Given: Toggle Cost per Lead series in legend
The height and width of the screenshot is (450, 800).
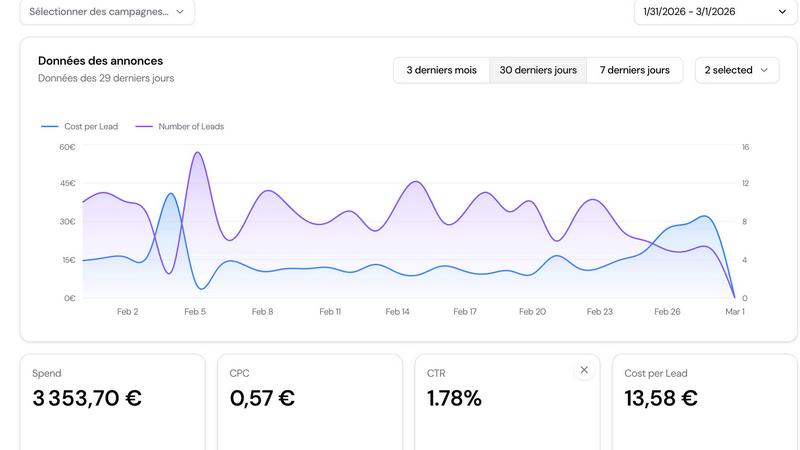Looking at the screenshot, I should [x=90, y=127].
